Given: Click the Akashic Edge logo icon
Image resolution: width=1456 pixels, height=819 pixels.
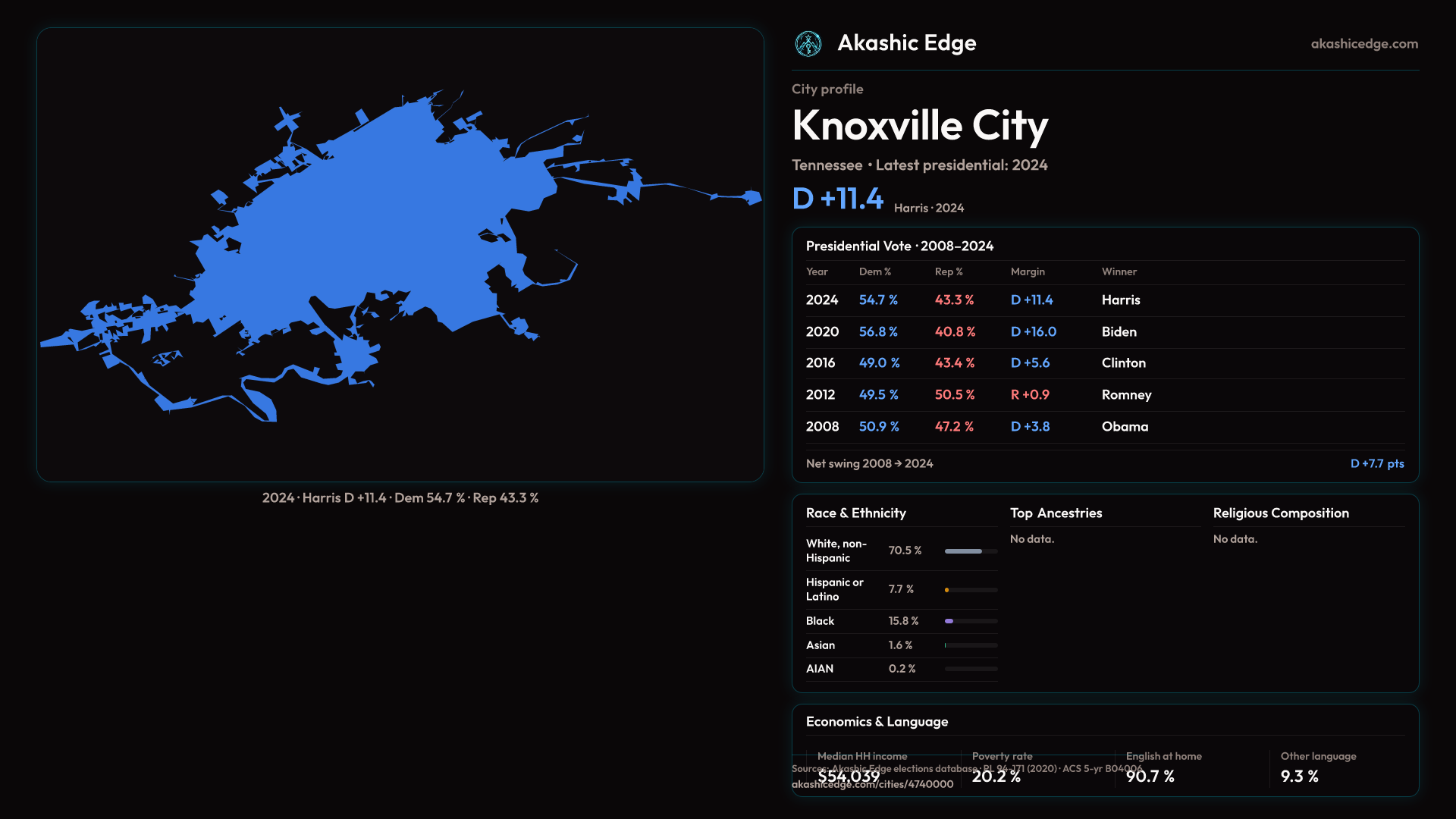Looking at the screenshot, I should coord(808,44).
